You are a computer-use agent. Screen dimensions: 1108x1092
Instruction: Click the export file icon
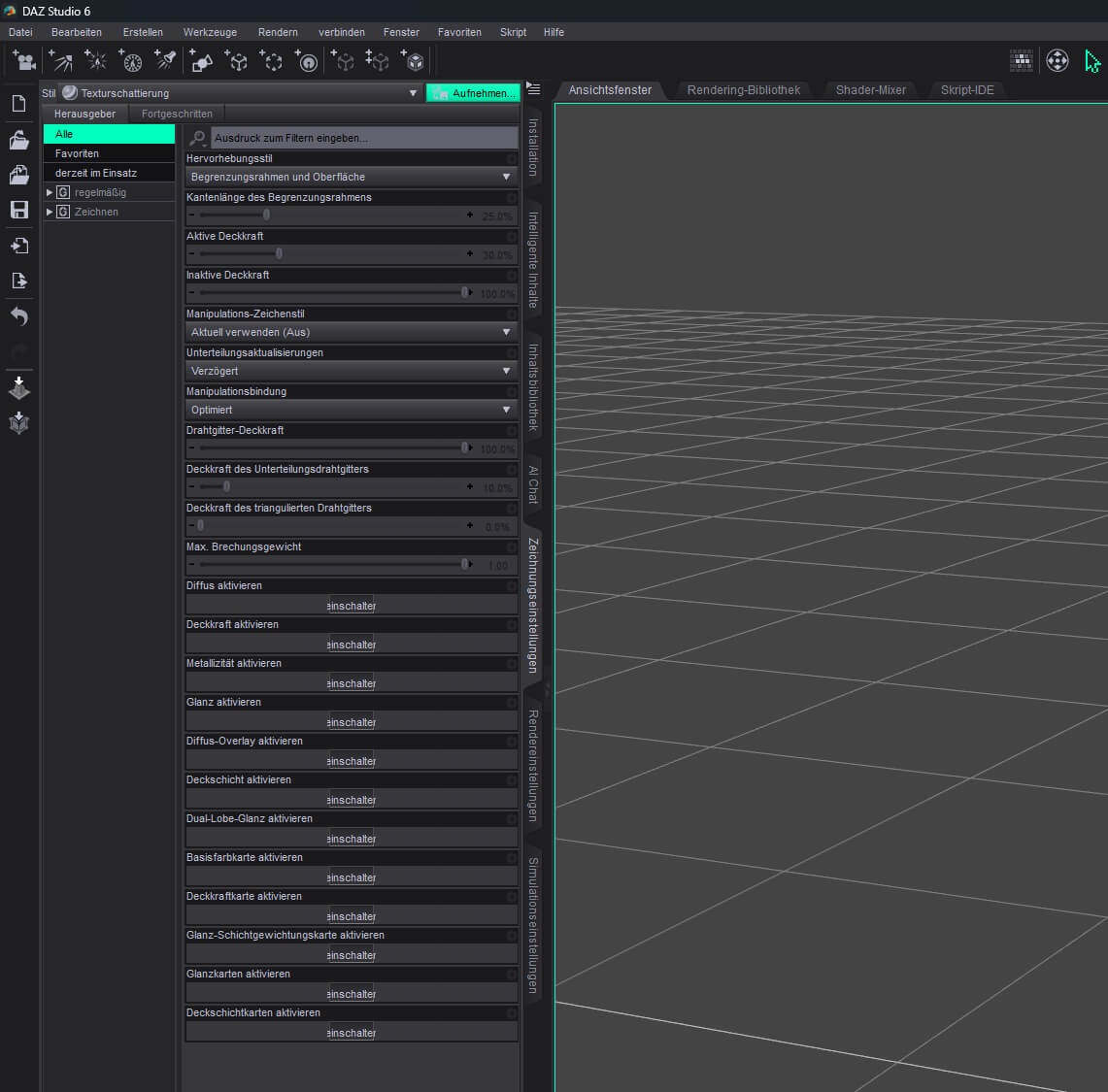pos(19,281)
